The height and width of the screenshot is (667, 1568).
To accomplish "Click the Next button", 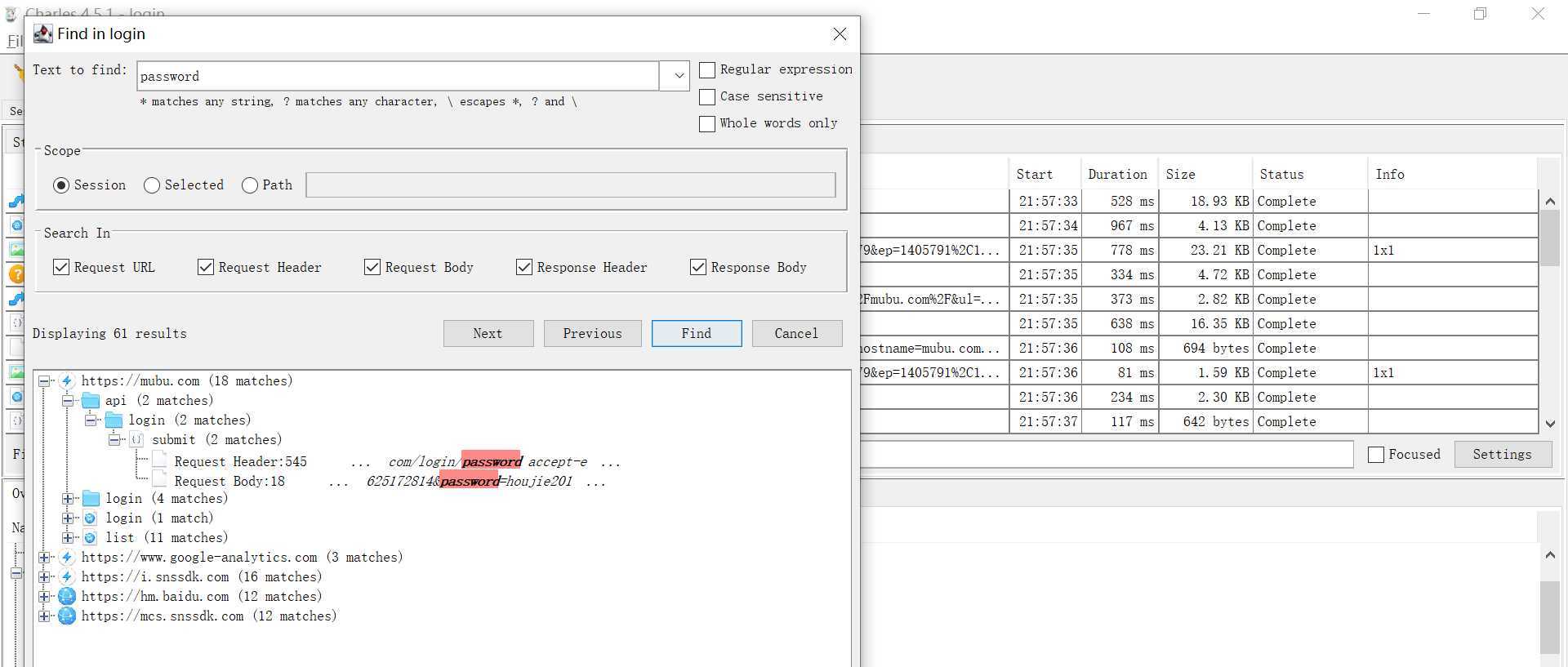I will 488,333.
